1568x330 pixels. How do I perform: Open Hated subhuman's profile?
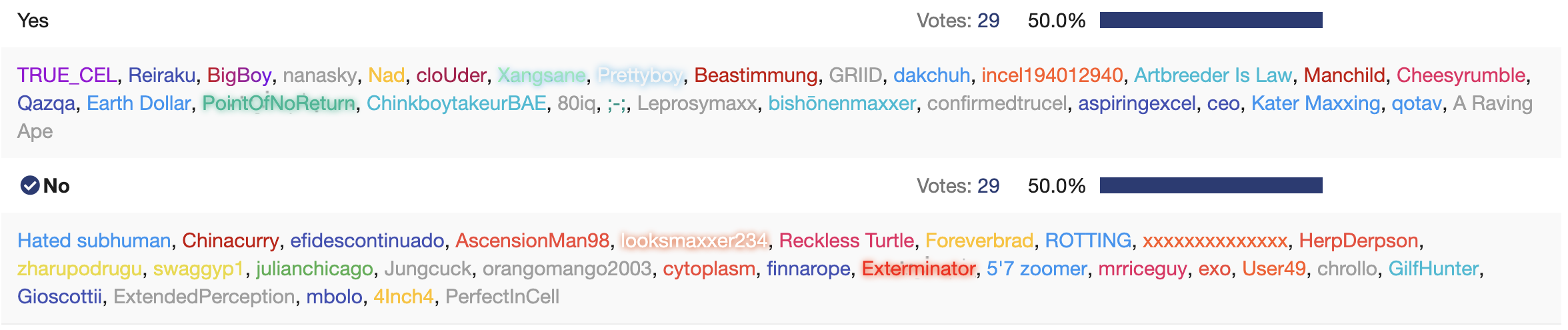tap(94, 241)
